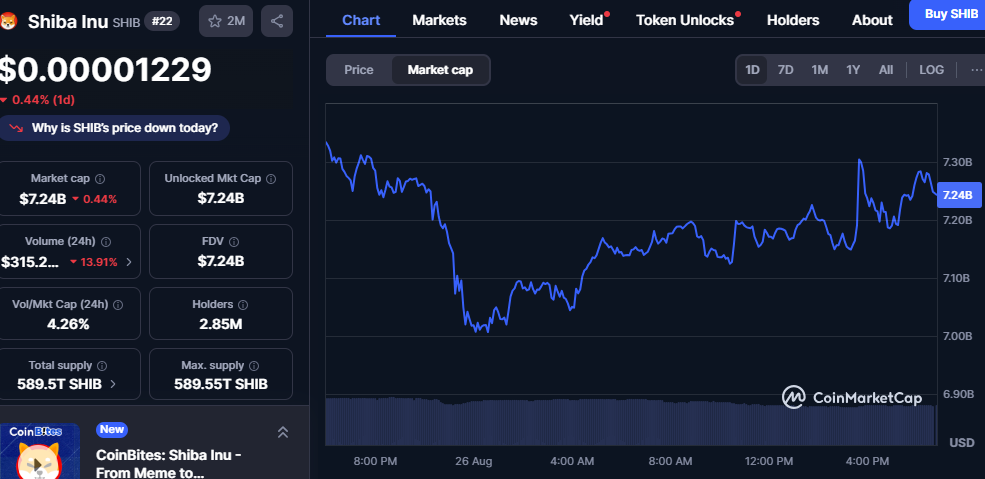This screenshot has width=985, height=479.
Task: Click the info icon beside FDV
Action: pos(234,242)
